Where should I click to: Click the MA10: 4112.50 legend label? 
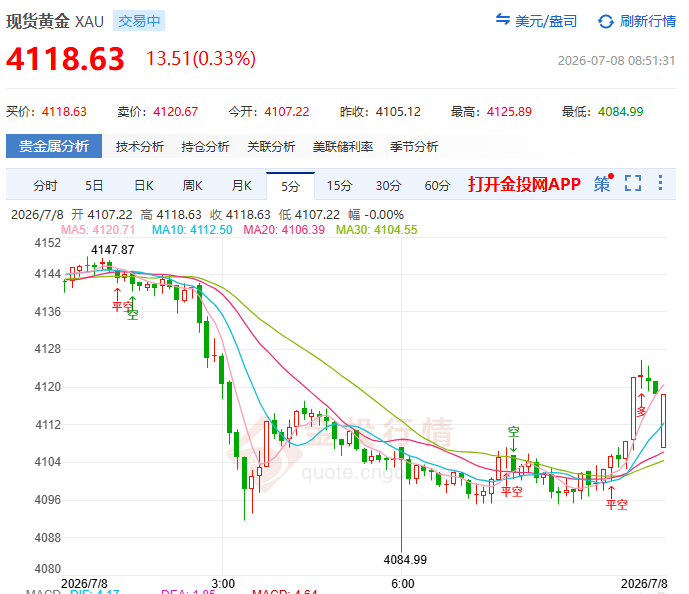click(192, 230)
